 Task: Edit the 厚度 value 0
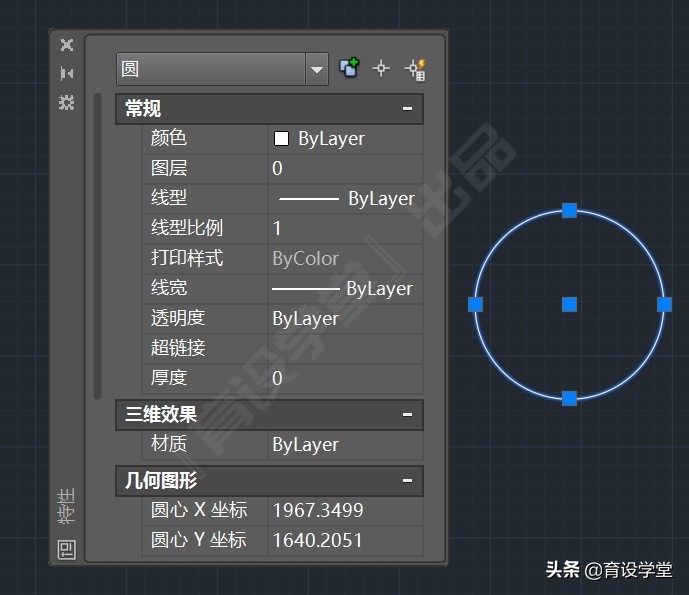[345, 378]
